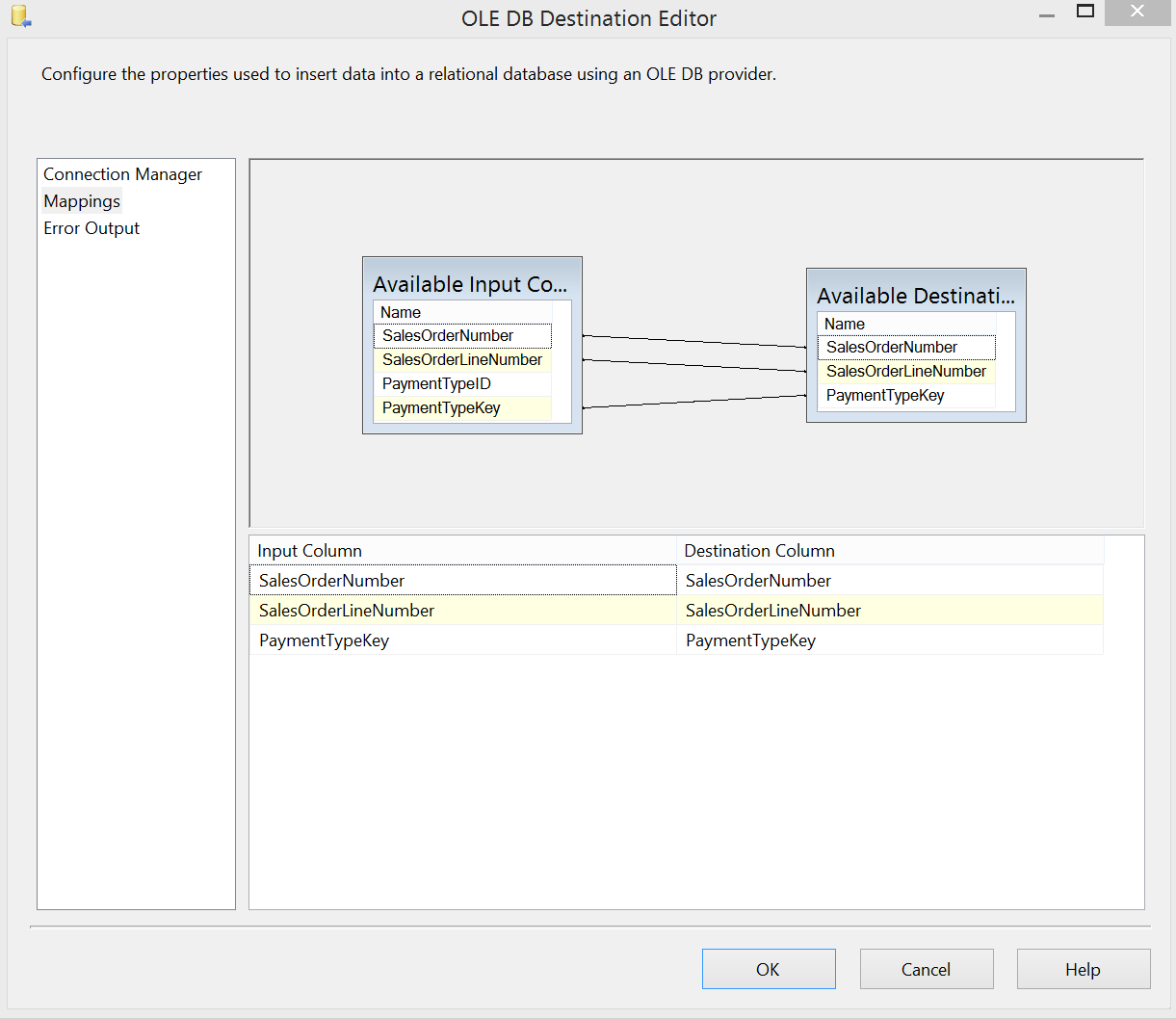1176x1019 pixels.
Task: Click the database icon in title bar
Action: point(21,16)
